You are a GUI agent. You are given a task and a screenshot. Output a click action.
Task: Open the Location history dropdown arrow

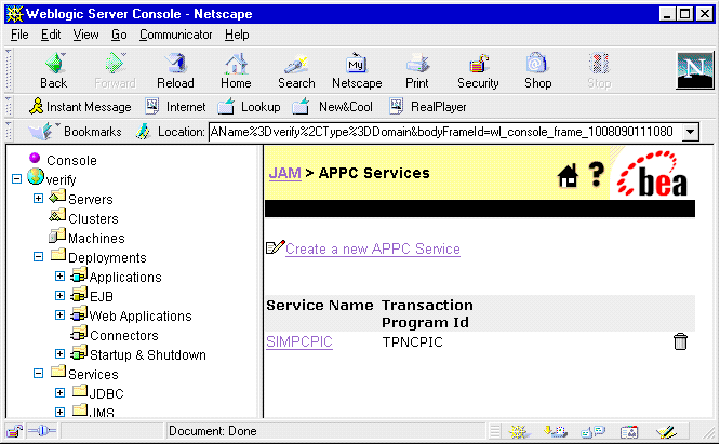coord(690,132)
